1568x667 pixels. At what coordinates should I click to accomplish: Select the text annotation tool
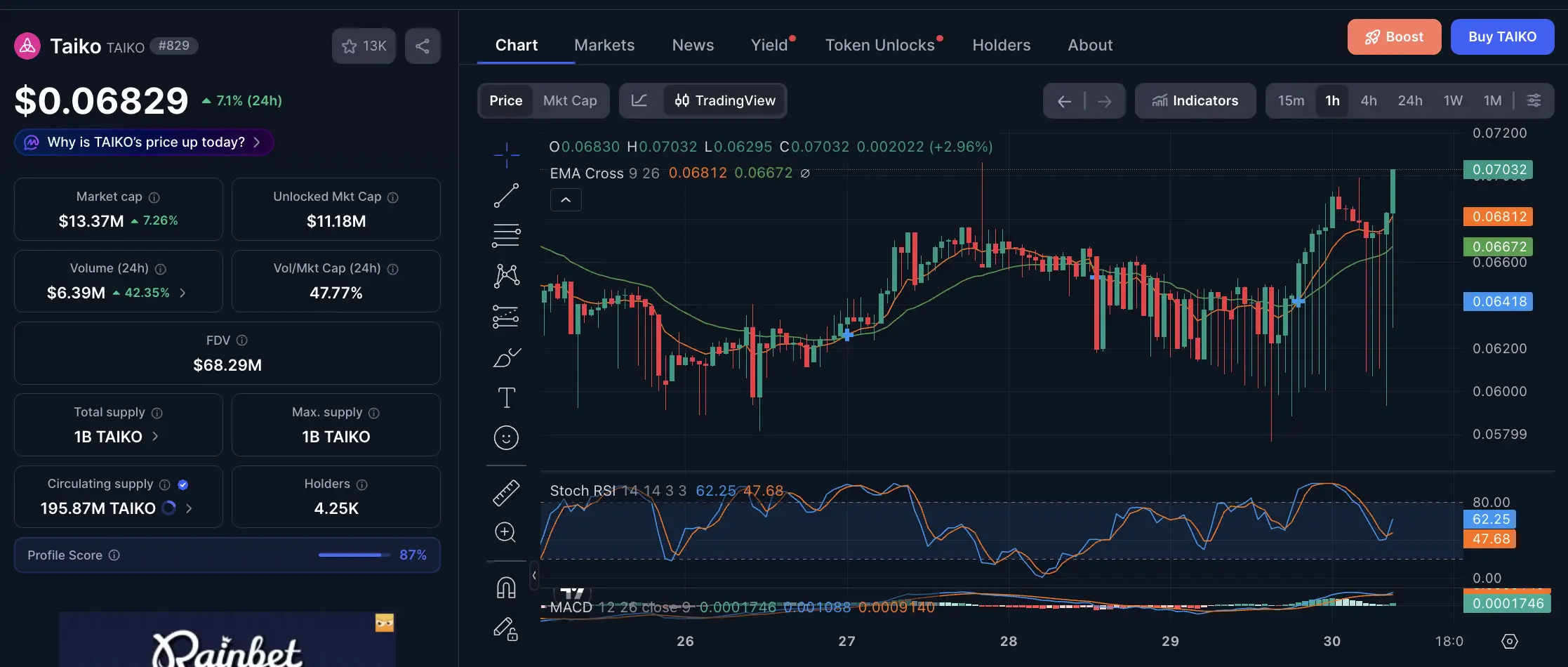[506, 397]
